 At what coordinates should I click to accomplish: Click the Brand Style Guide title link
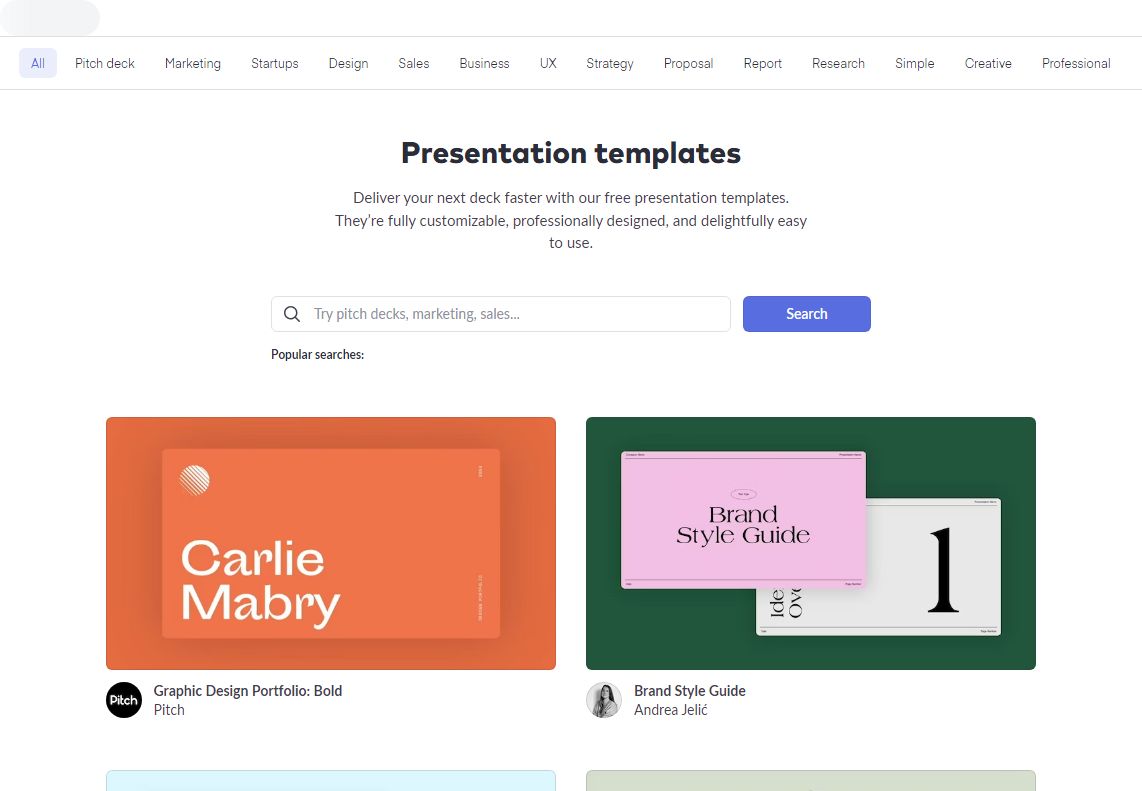point(690,690)
